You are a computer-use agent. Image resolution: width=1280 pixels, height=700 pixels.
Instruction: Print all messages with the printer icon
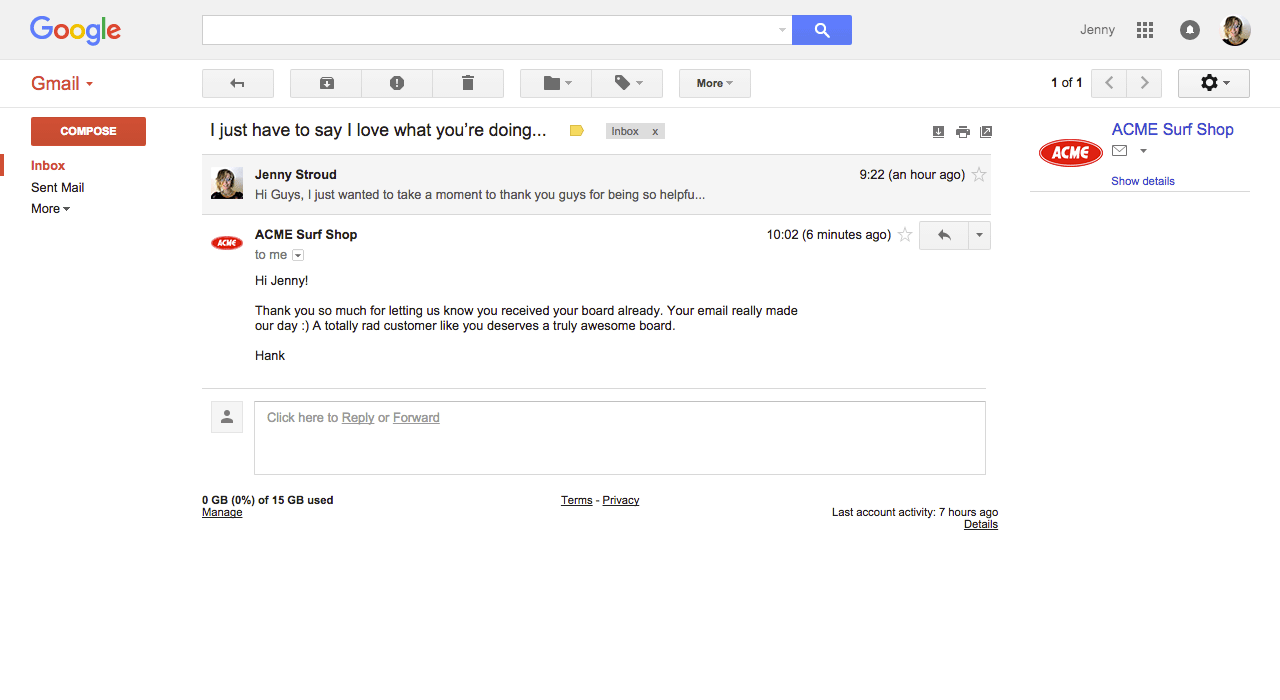point(963,132)
